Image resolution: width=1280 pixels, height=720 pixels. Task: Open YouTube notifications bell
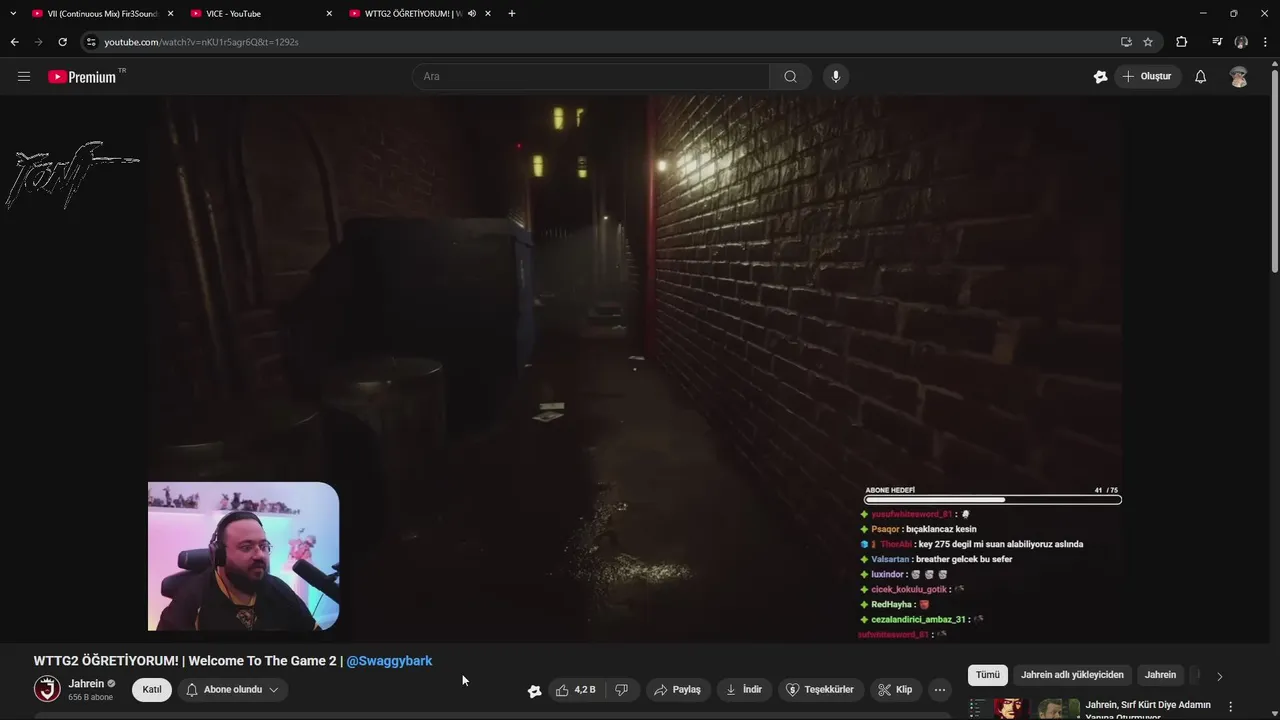point(1201,76)
